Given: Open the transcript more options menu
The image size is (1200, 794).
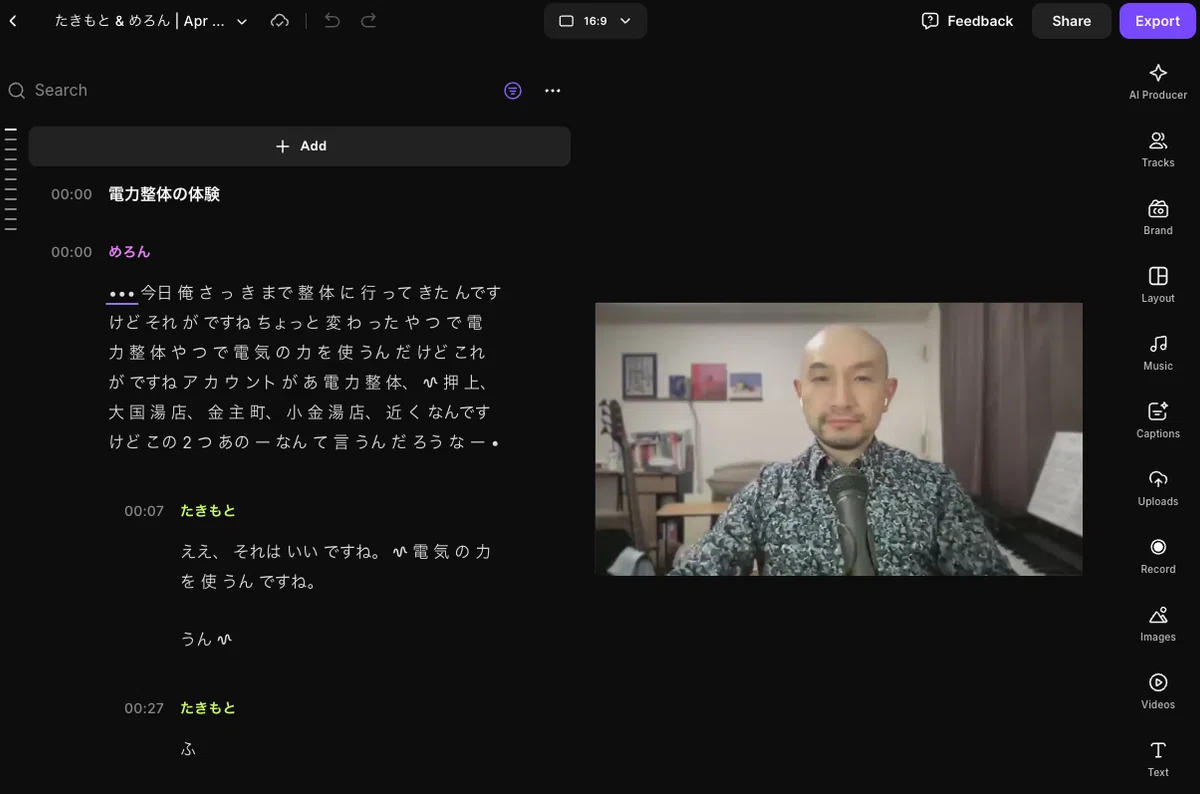Looking at the screenshot, I should click(553, 91).
